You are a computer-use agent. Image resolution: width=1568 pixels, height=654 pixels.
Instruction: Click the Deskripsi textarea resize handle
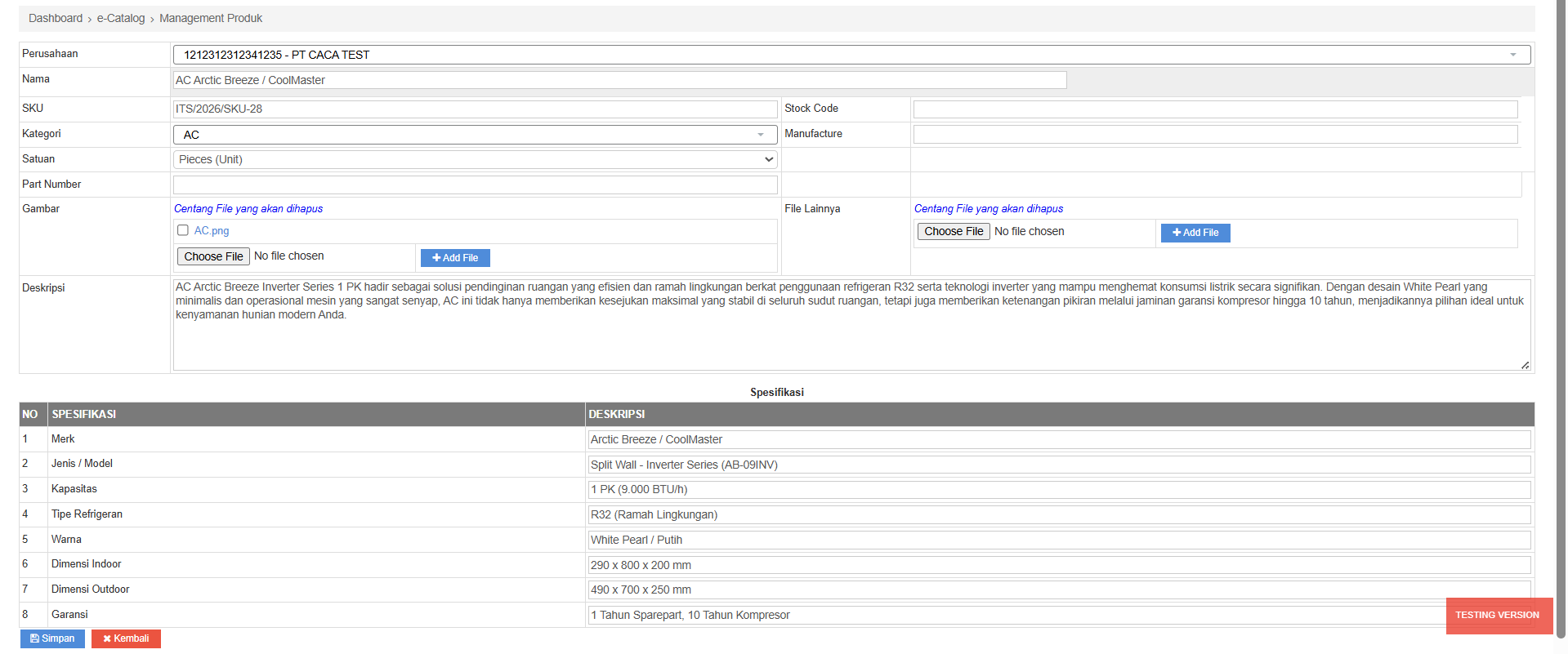1525,365
